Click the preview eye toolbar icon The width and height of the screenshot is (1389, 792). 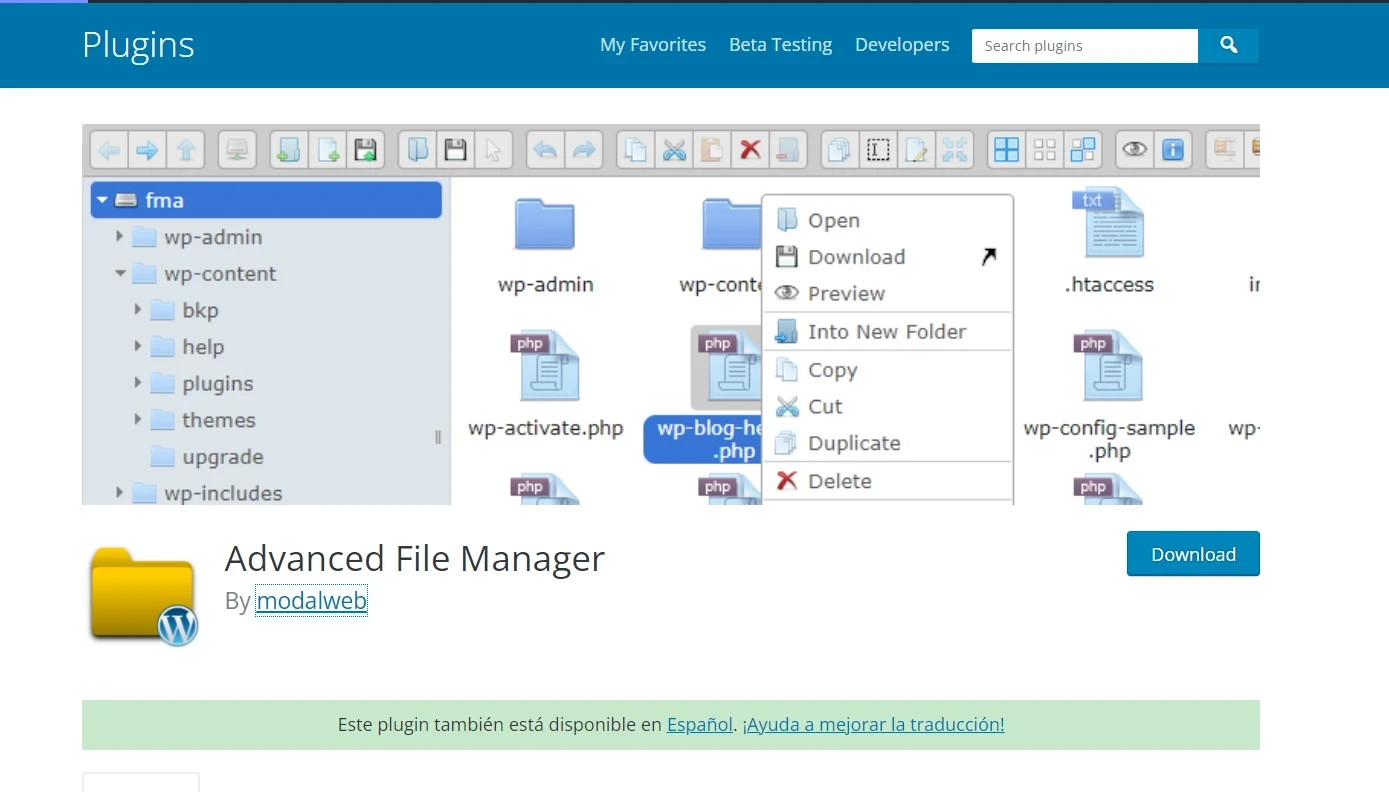pos(1135,150)
